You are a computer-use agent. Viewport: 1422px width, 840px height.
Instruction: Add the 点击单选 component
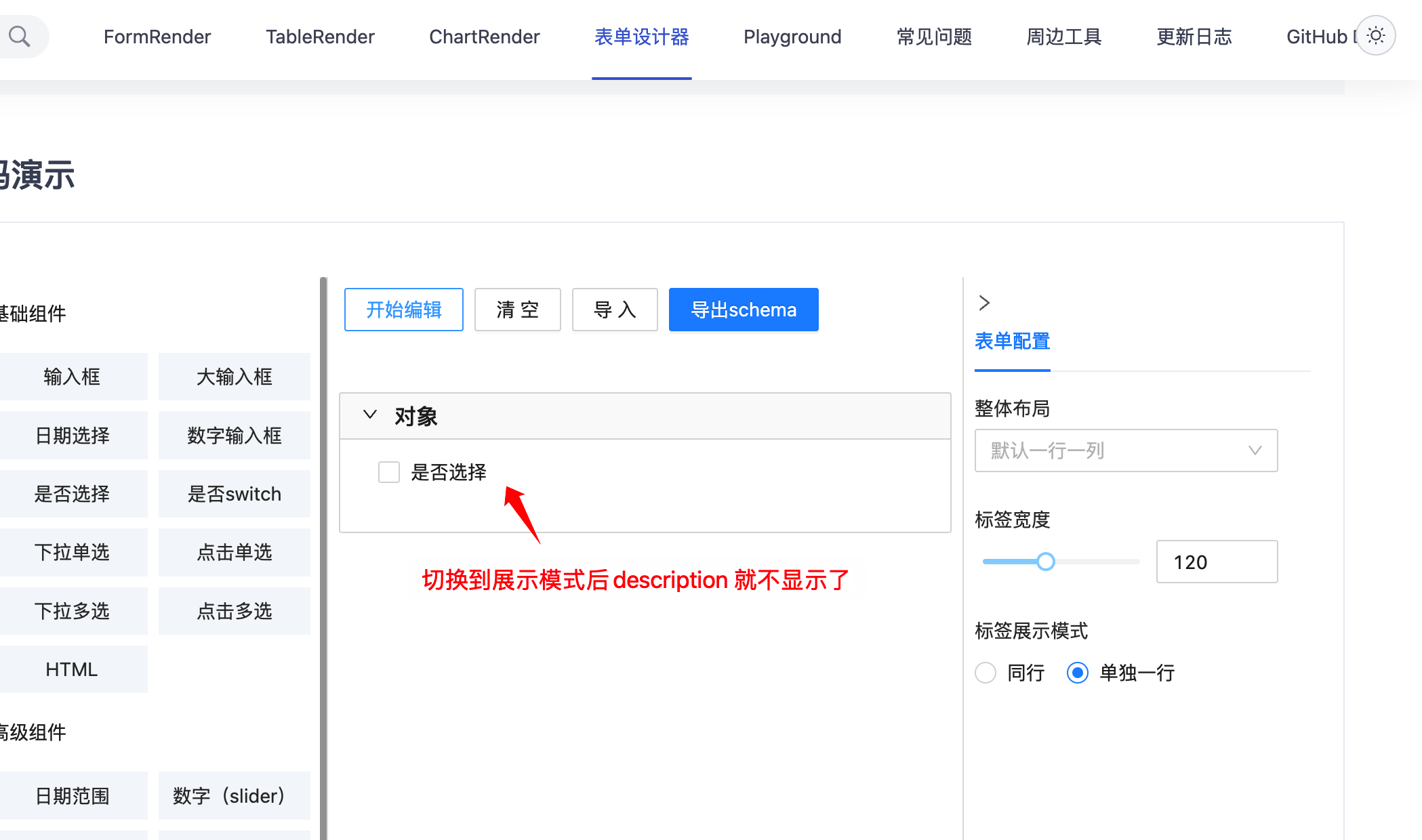[235, 552]
